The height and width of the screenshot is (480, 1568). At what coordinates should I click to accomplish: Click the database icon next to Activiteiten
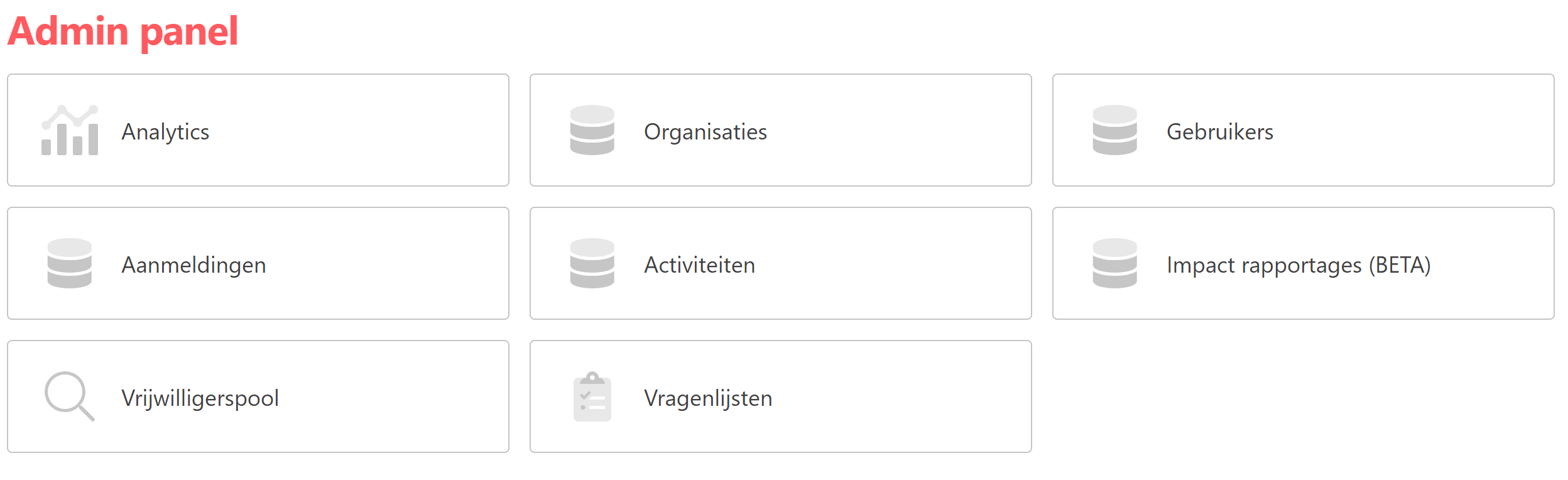592,263
